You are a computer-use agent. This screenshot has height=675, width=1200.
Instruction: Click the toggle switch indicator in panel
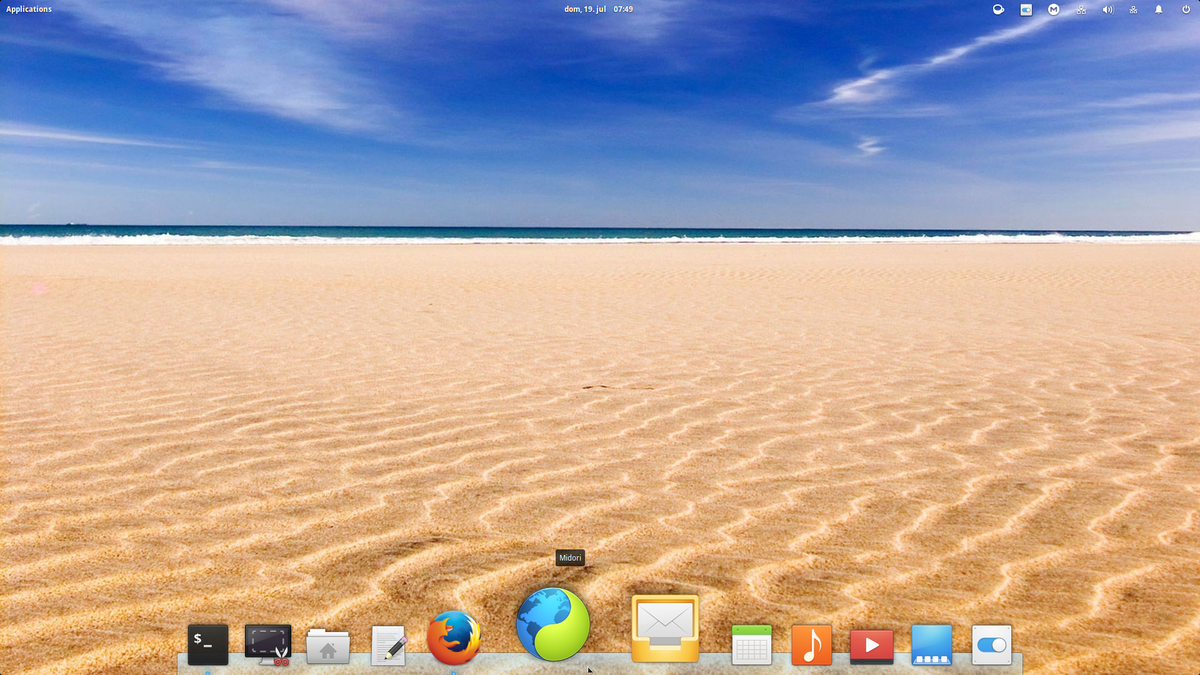1026,9
